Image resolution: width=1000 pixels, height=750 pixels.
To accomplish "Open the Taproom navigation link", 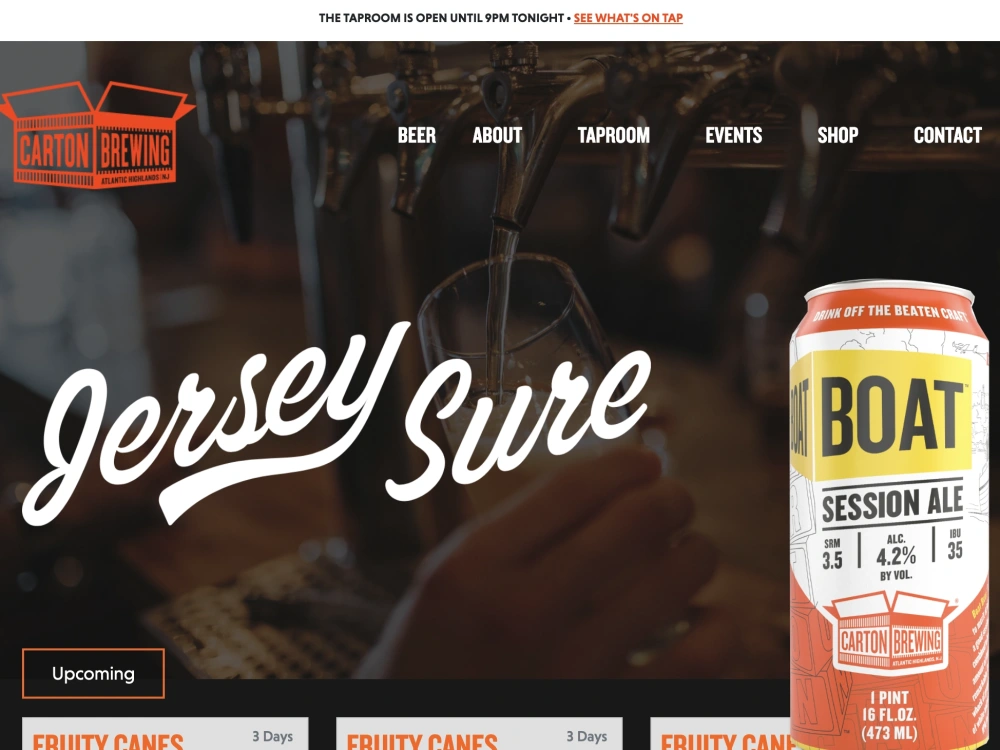I will 614,135.
